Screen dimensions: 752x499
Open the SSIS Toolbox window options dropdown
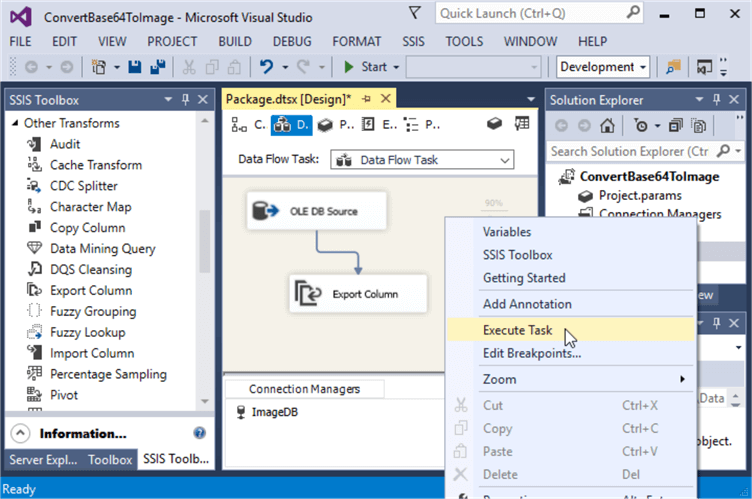point(168,100)
